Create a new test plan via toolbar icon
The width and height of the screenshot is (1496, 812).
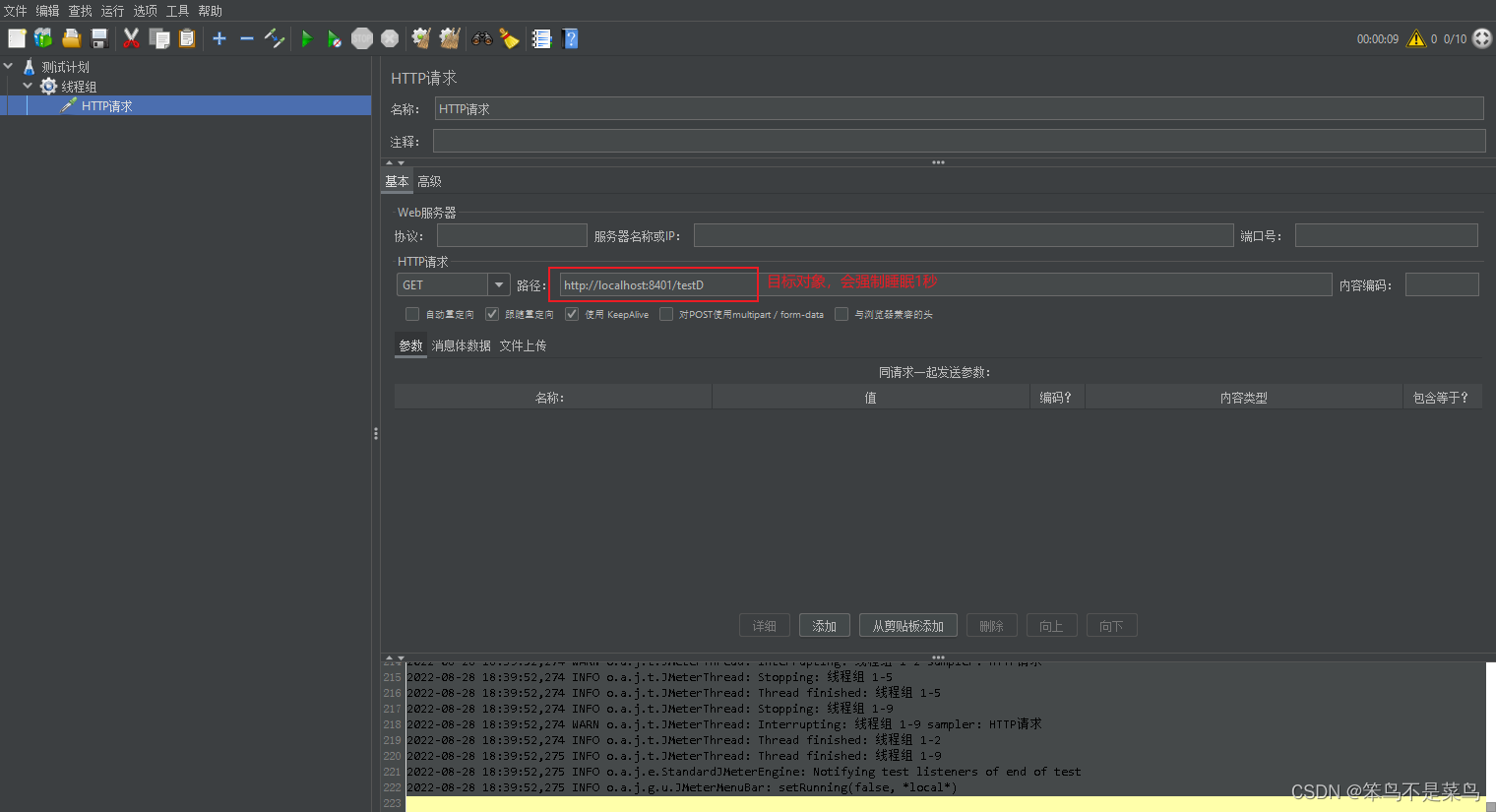pyautogui.click(x=17, y=38)
